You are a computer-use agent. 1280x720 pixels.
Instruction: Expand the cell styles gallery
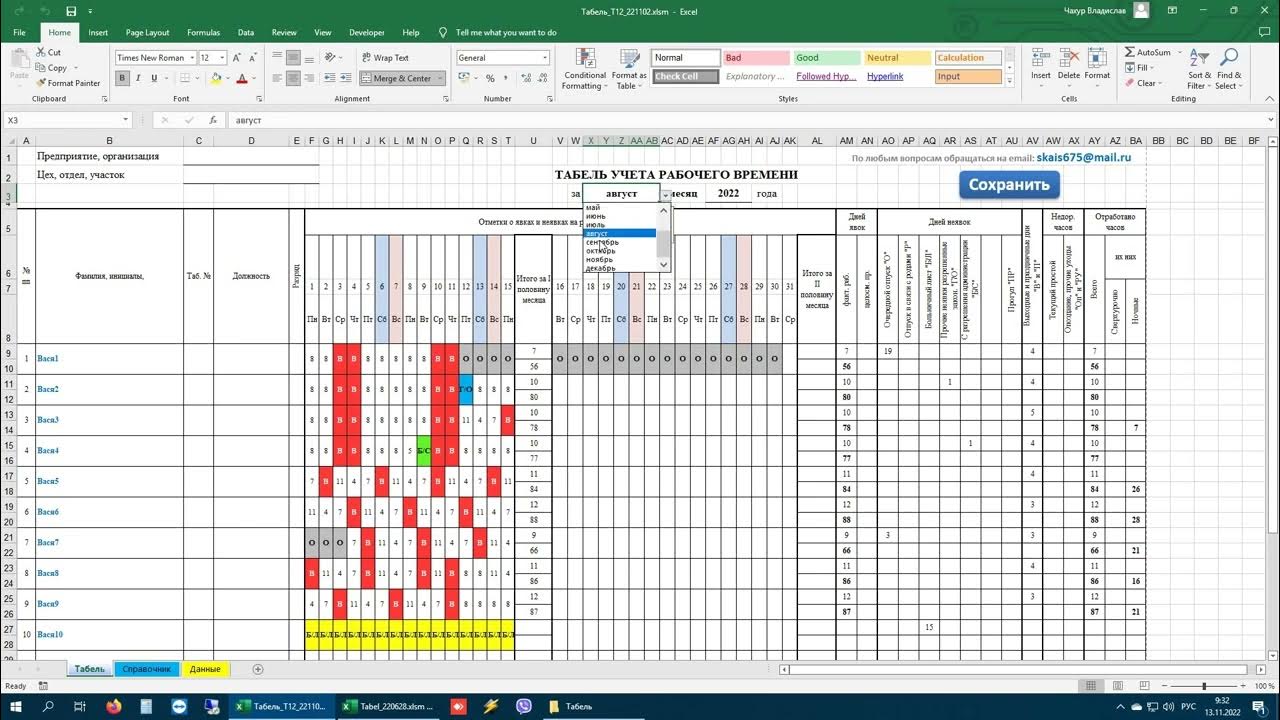coord(1010,82)
